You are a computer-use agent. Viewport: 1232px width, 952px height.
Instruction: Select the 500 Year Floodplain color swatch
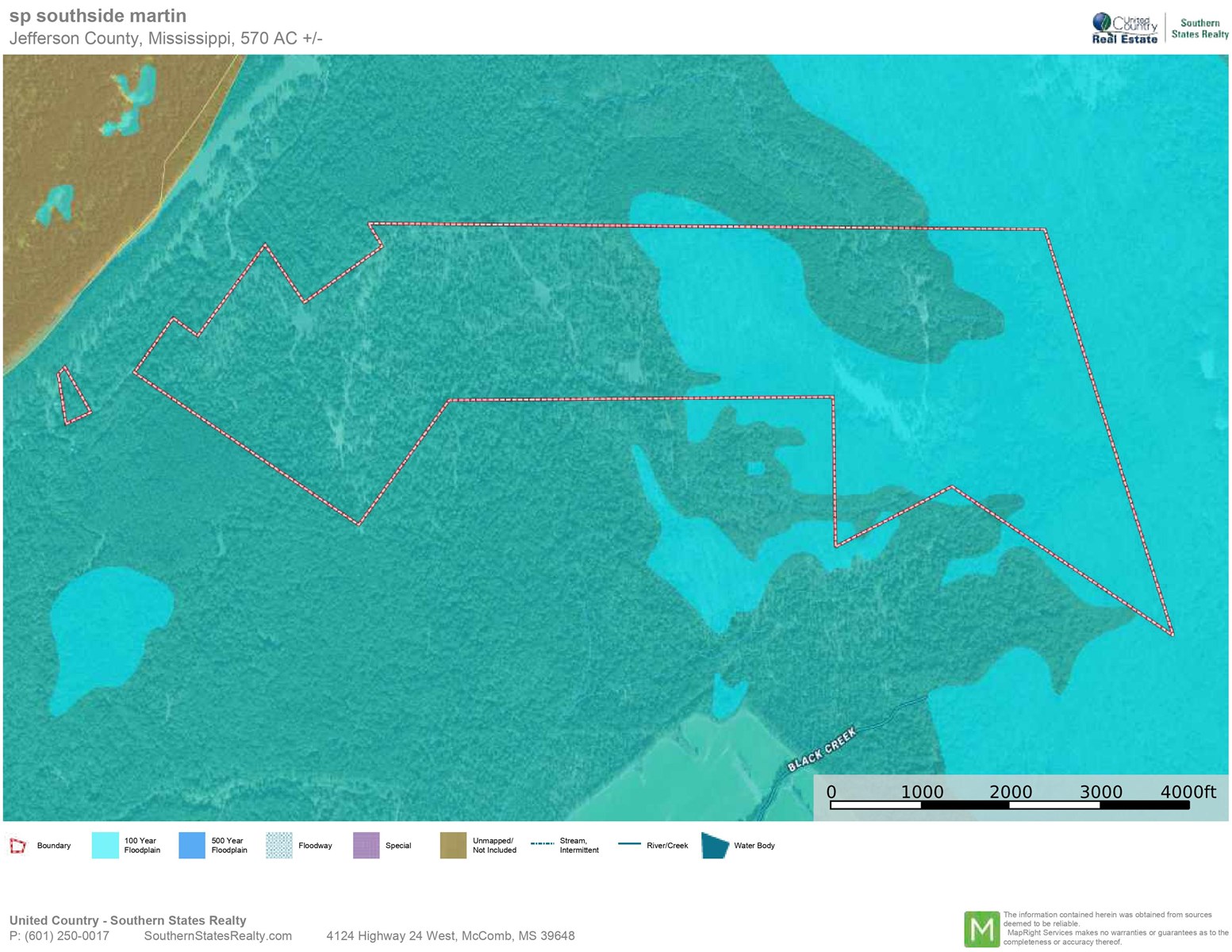(192, 846)
